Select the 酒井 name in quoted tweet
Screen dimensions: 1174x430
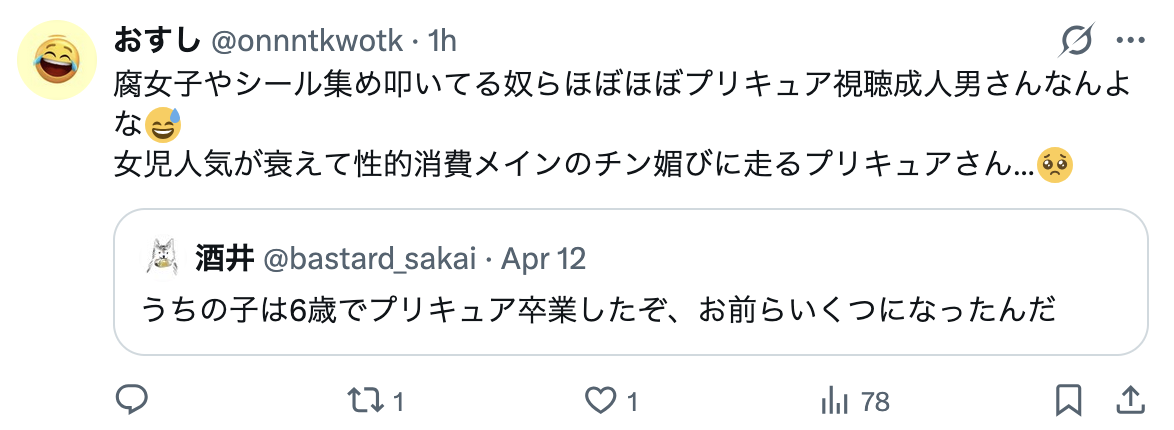coord(224,259)
